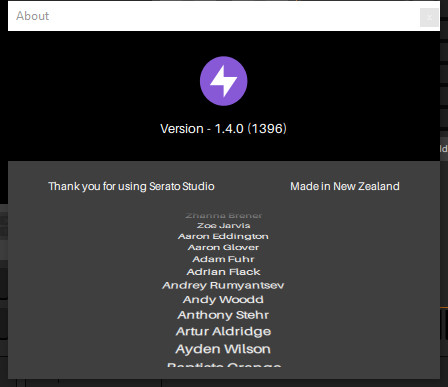Click the name Anthony Stehr

(x=223, y=315)
